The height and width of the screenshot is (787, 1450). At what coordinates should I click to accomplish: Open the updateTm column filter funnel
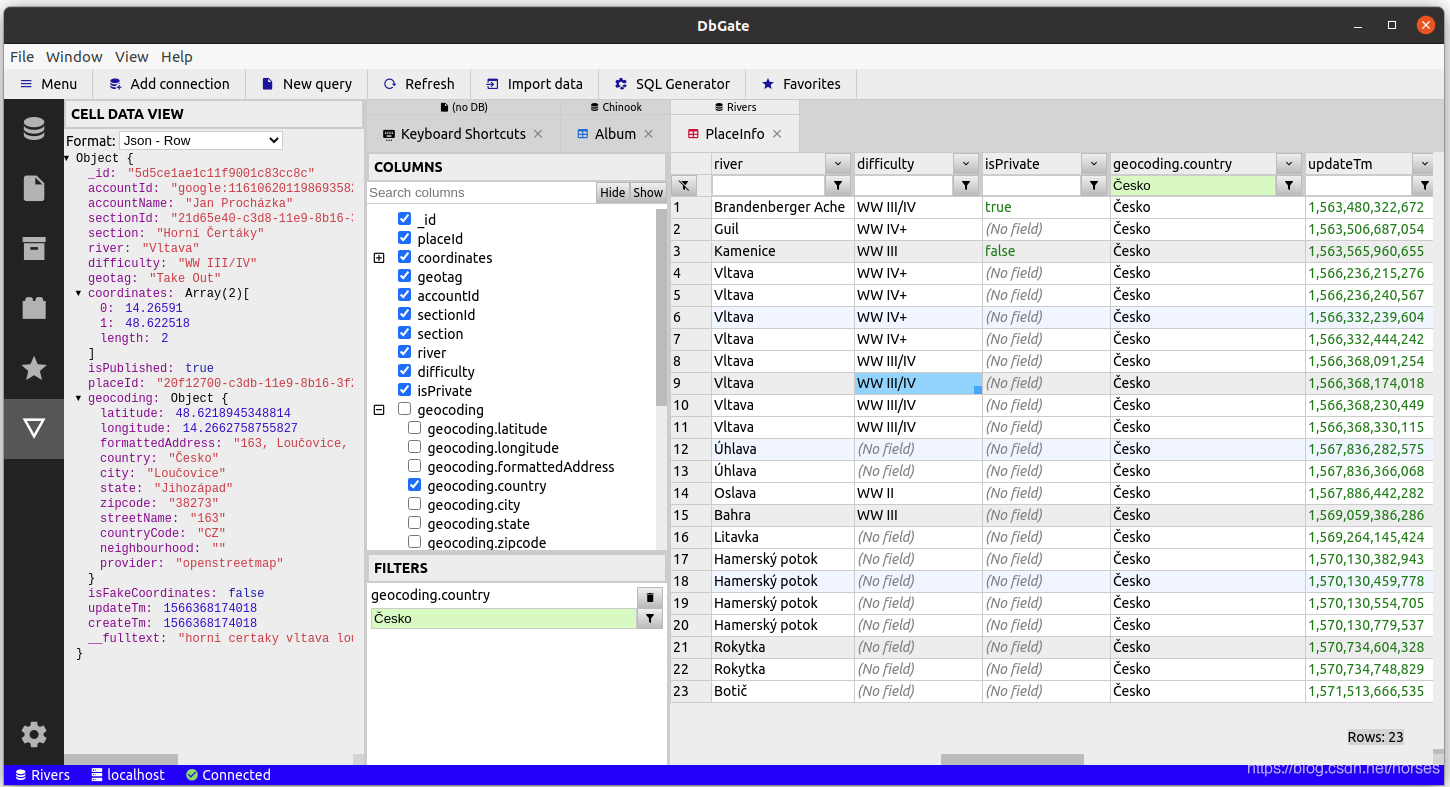point(1424,185)
